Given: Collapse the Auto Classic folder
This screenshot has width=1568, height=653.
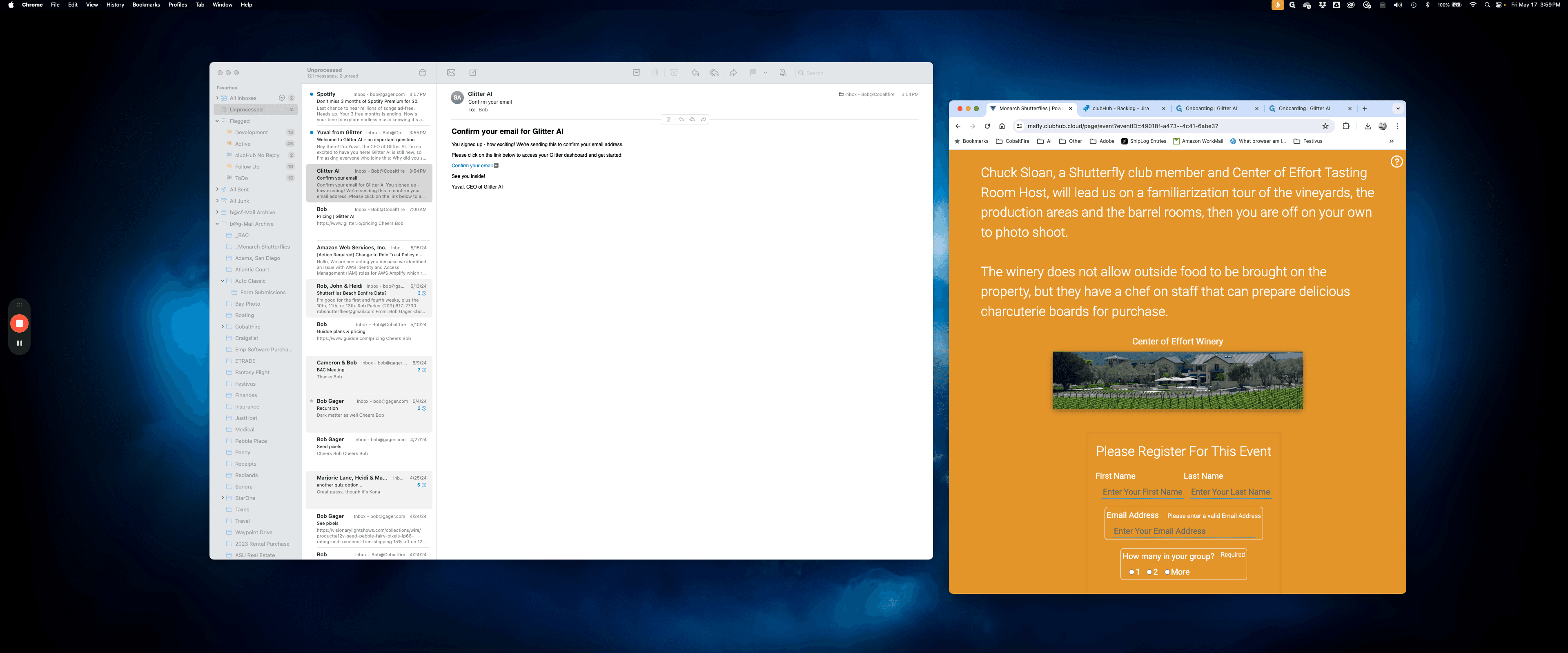Looking at the screenshot, I should pos(223,281).
